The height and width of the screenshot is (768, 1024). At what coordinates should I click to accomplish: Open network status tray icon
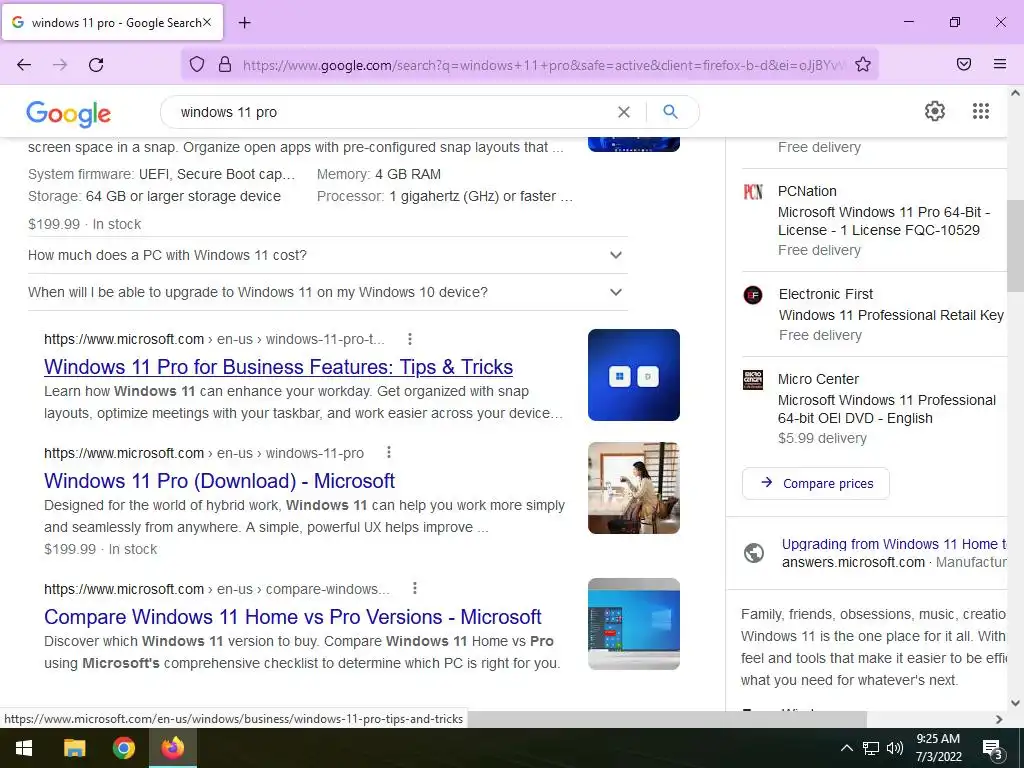pyautogui.click(x=871, y=748)
